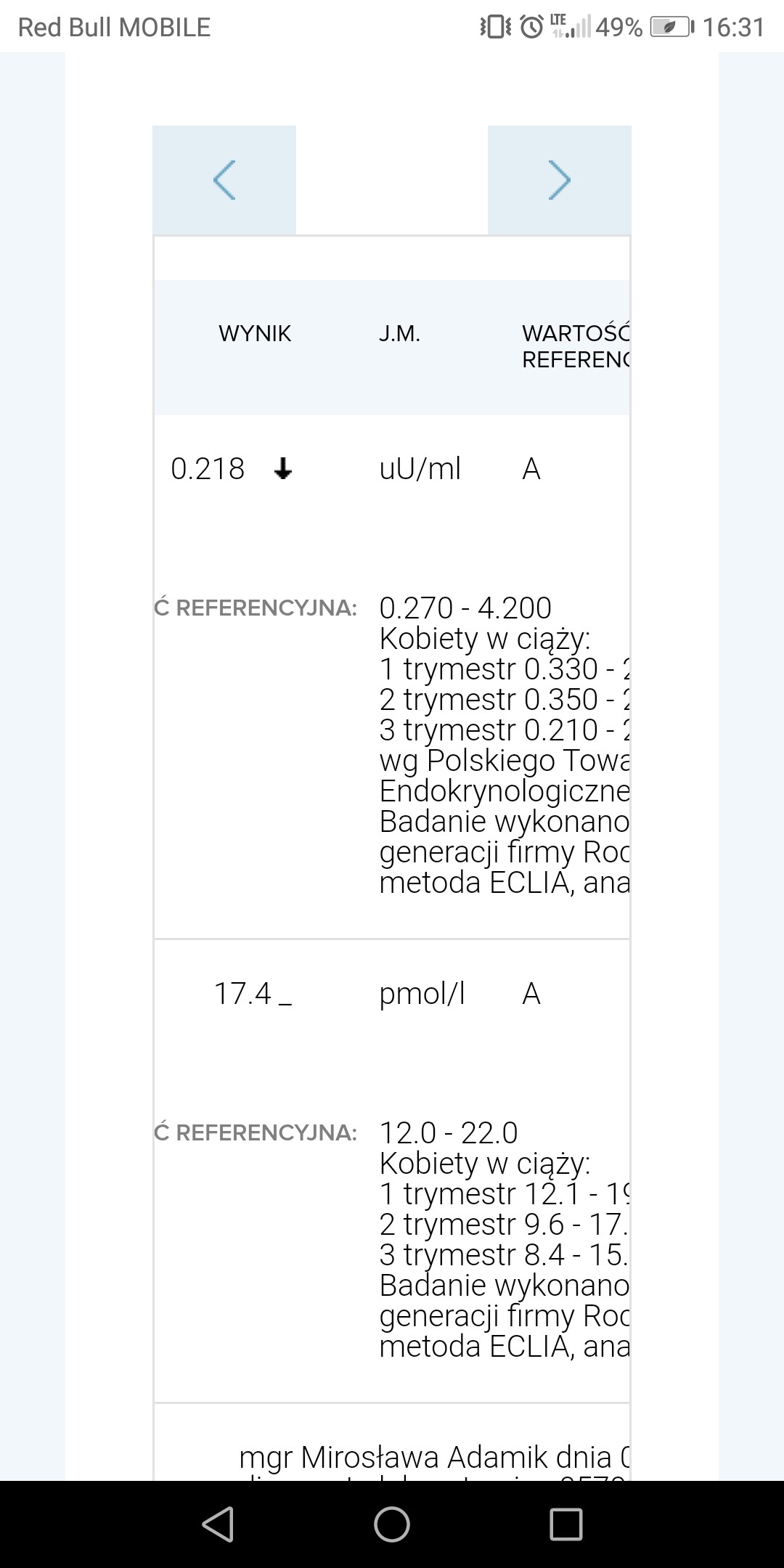
Task: Tap the mgr Mirosława Adamik signature line
Action: 434,1457
